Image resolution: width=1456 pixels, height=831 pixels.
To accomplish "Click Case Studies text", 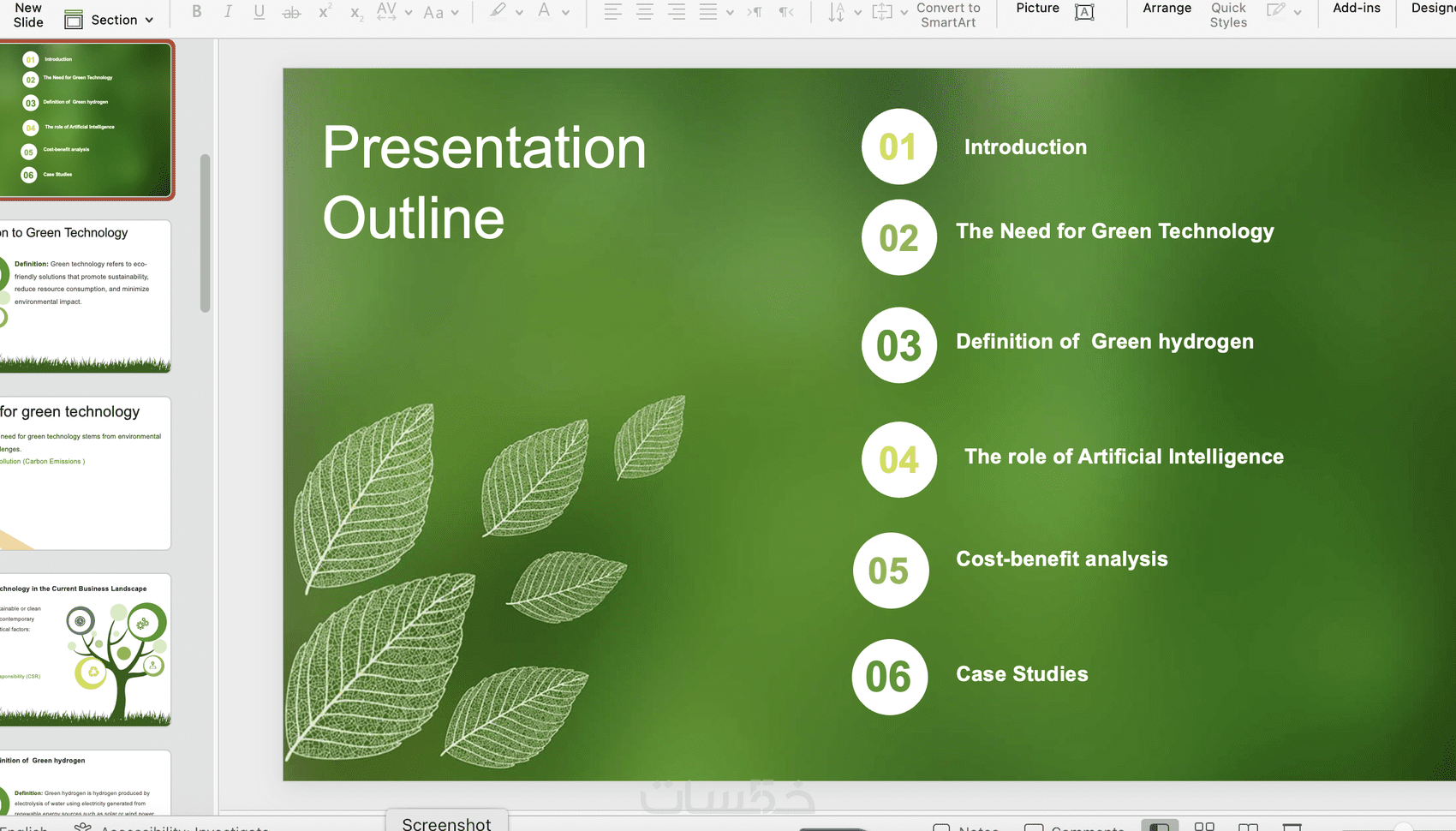I will [1022, 674].
